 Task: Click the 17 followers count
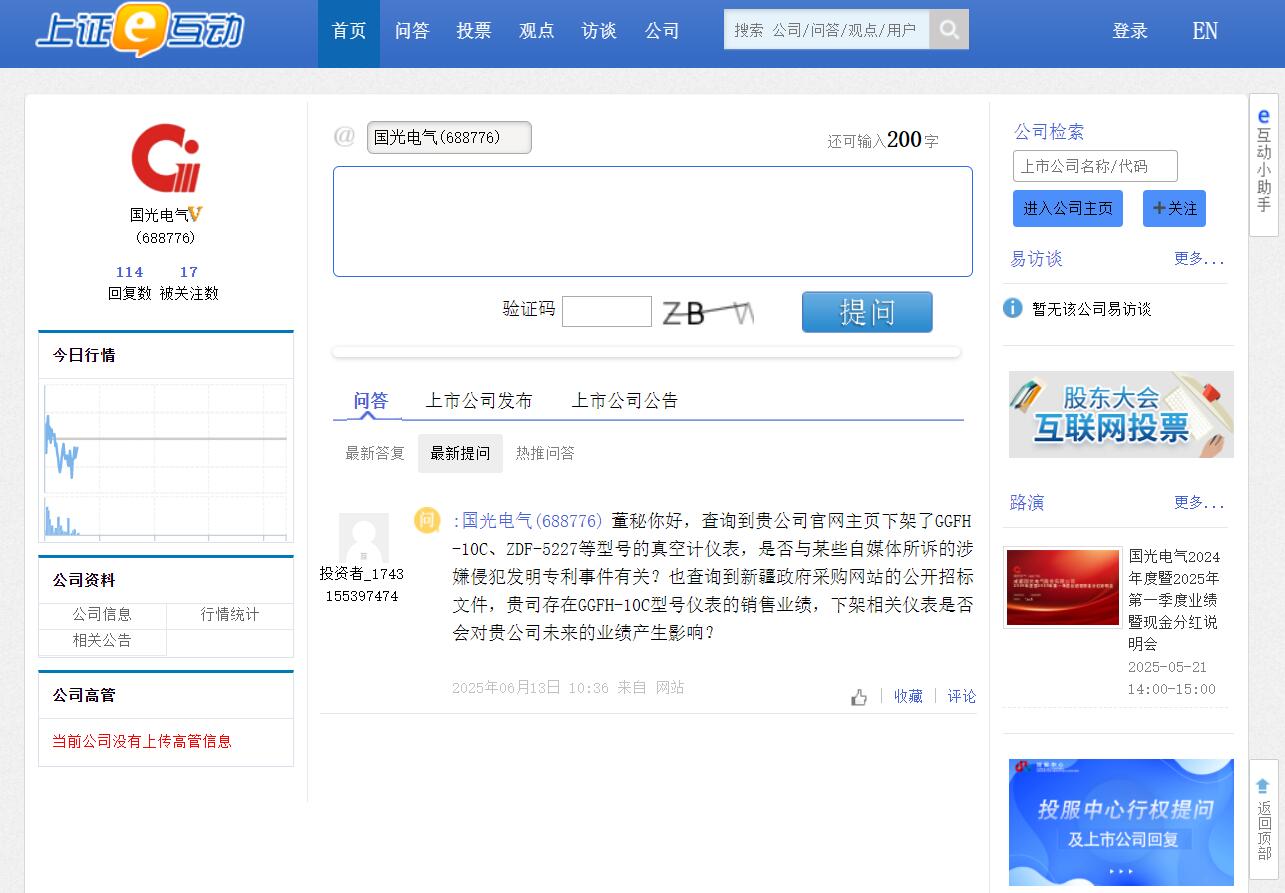[189, 272]
